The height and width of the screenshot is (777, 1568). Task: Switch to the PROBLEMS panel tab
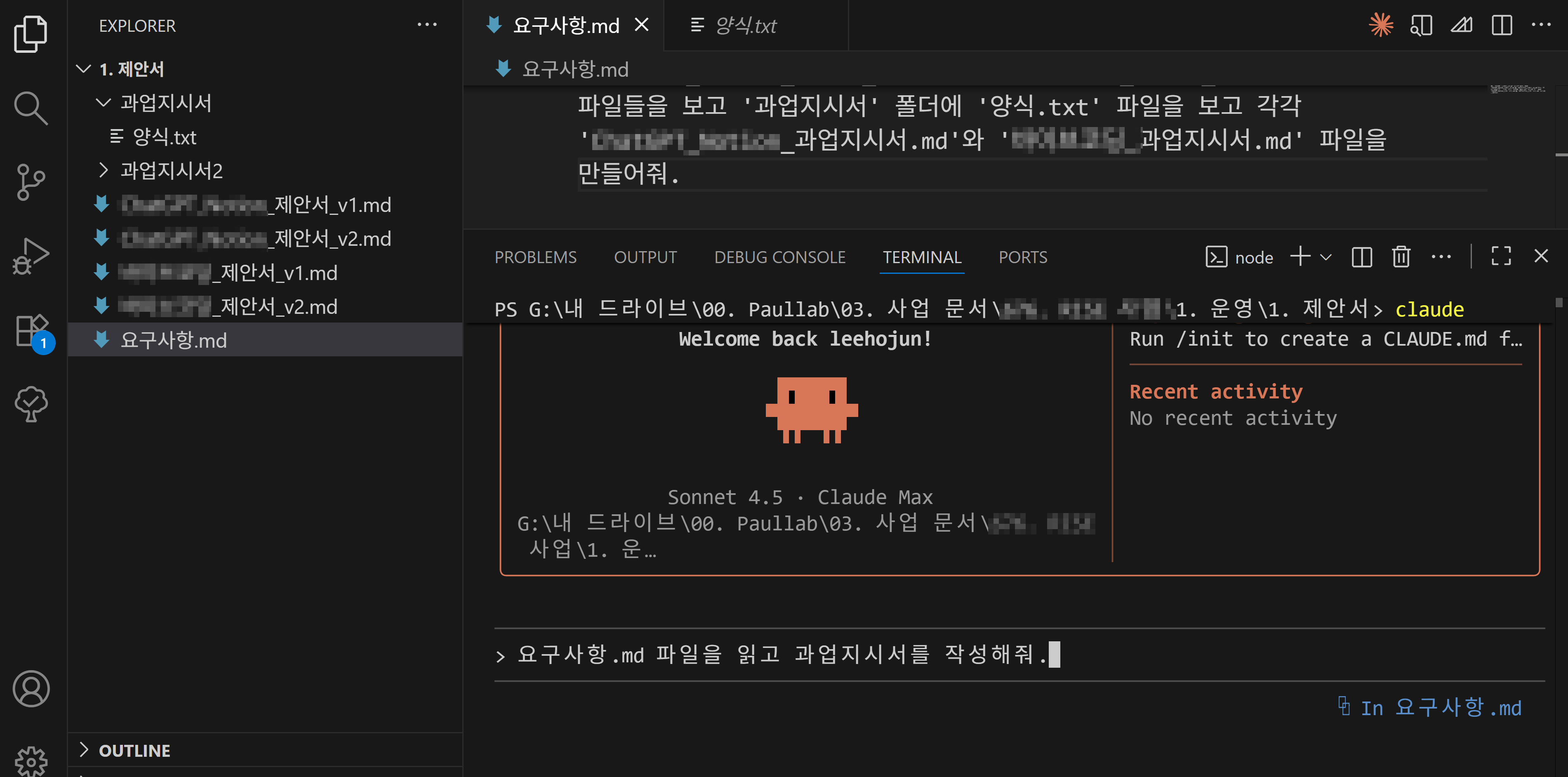pos(535,257)
